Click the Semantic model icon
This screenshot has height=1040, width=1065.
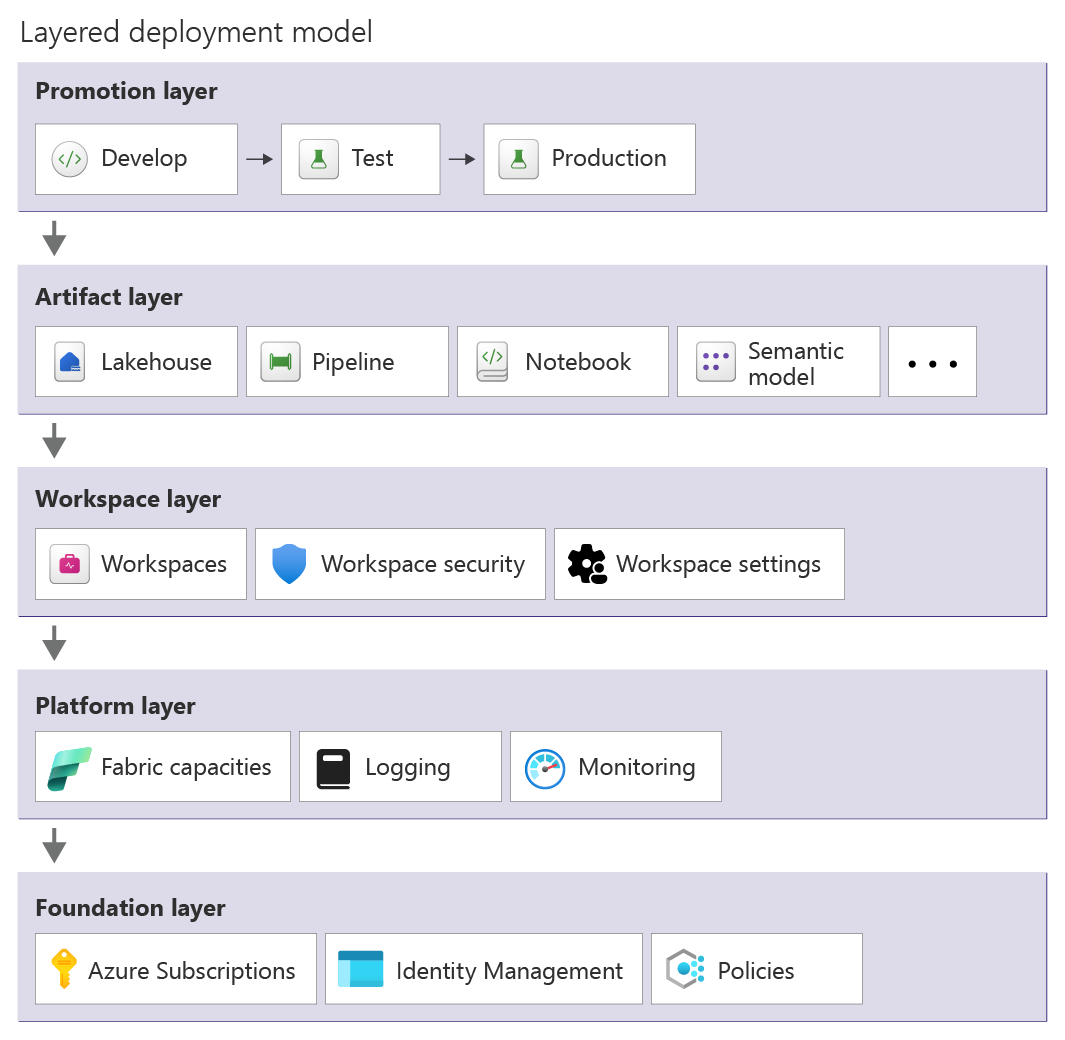(x=716, y=361)
